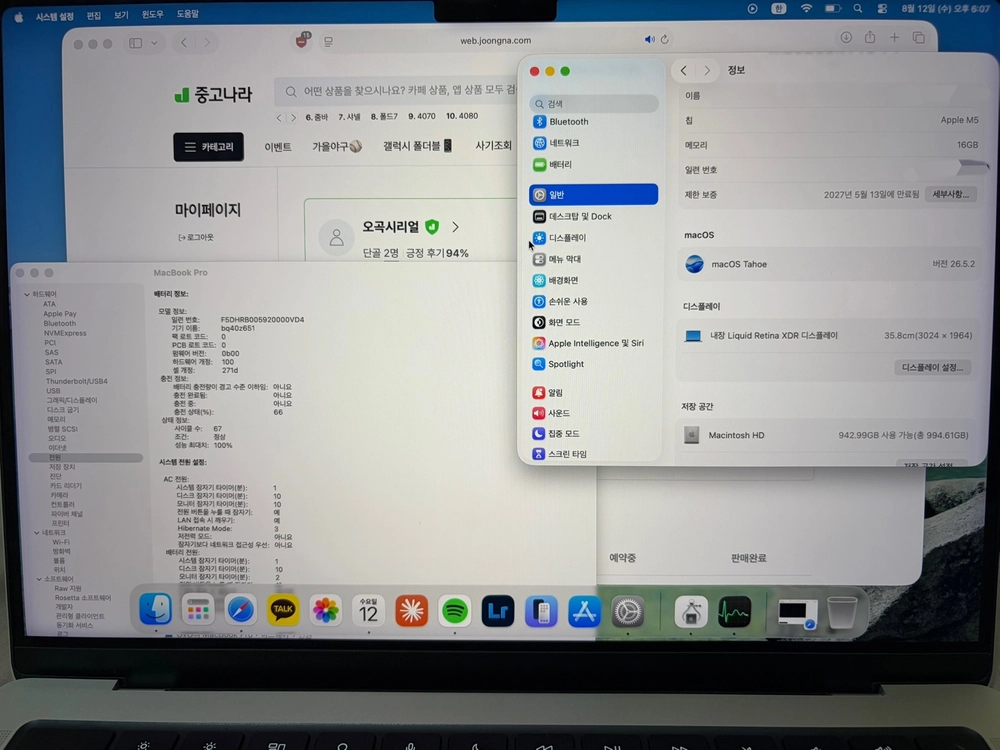Open Photos app from the Dock
This screenshot has height=750, width=1000.
325,611
